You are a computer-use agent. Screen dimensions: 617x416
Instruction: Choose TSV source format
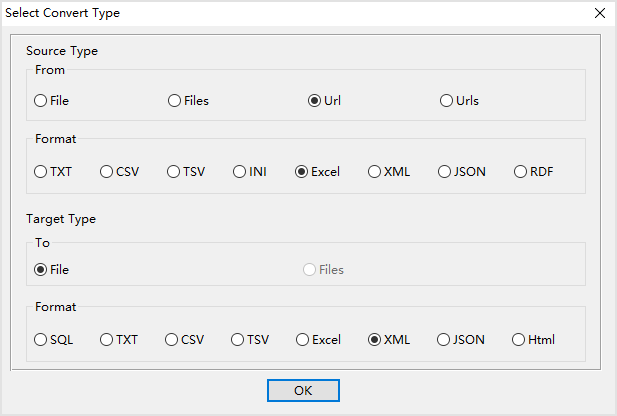point(174,172)
